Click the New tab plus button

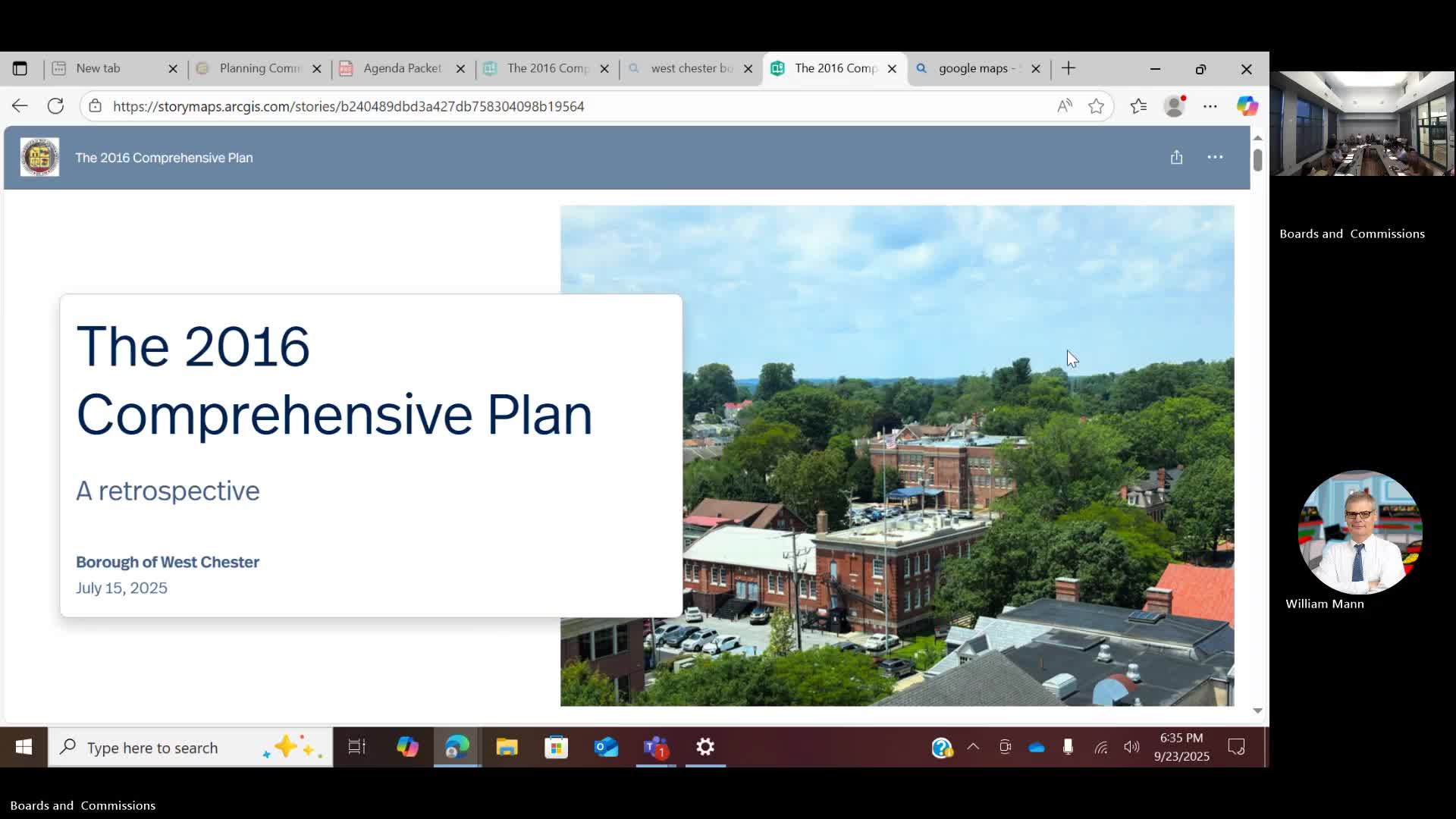click(1068, 68)
